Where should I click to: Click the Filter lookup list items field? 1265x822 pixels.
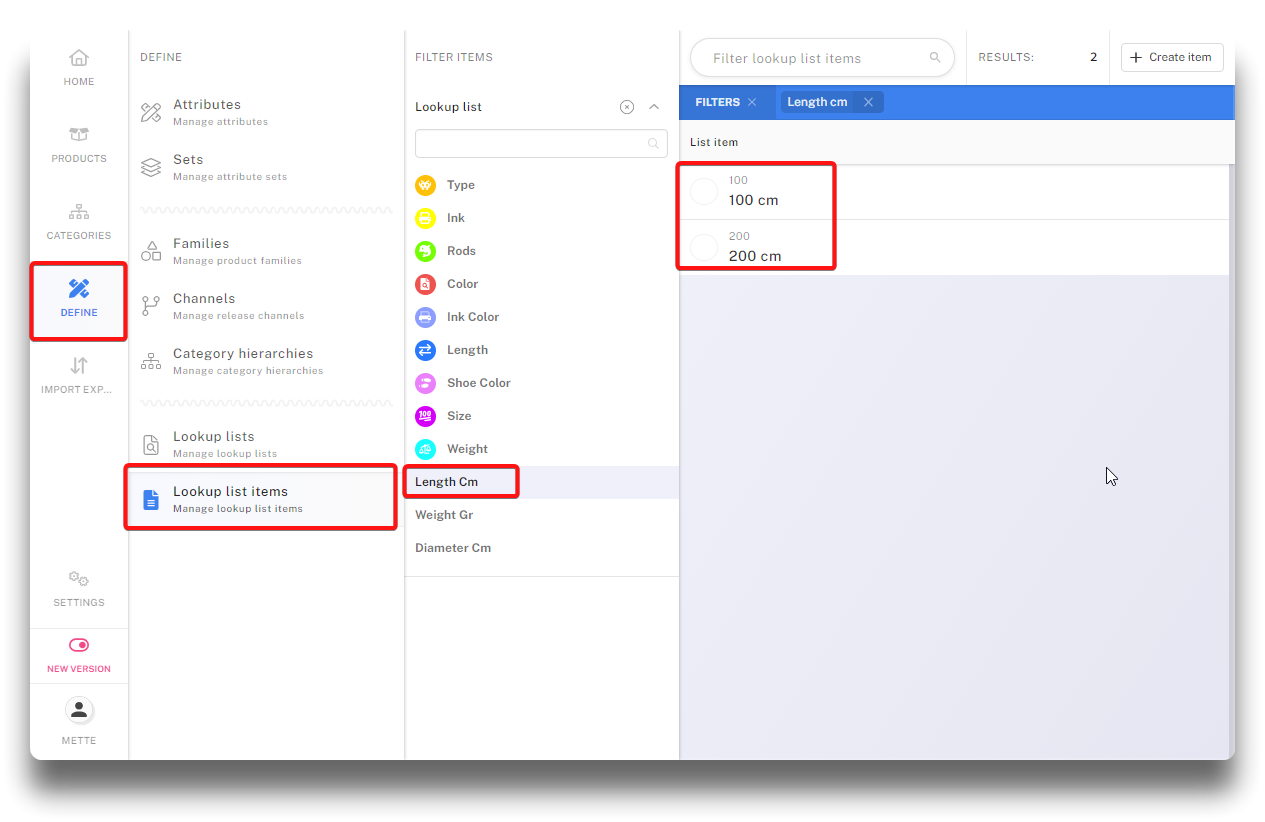[815, 58]
